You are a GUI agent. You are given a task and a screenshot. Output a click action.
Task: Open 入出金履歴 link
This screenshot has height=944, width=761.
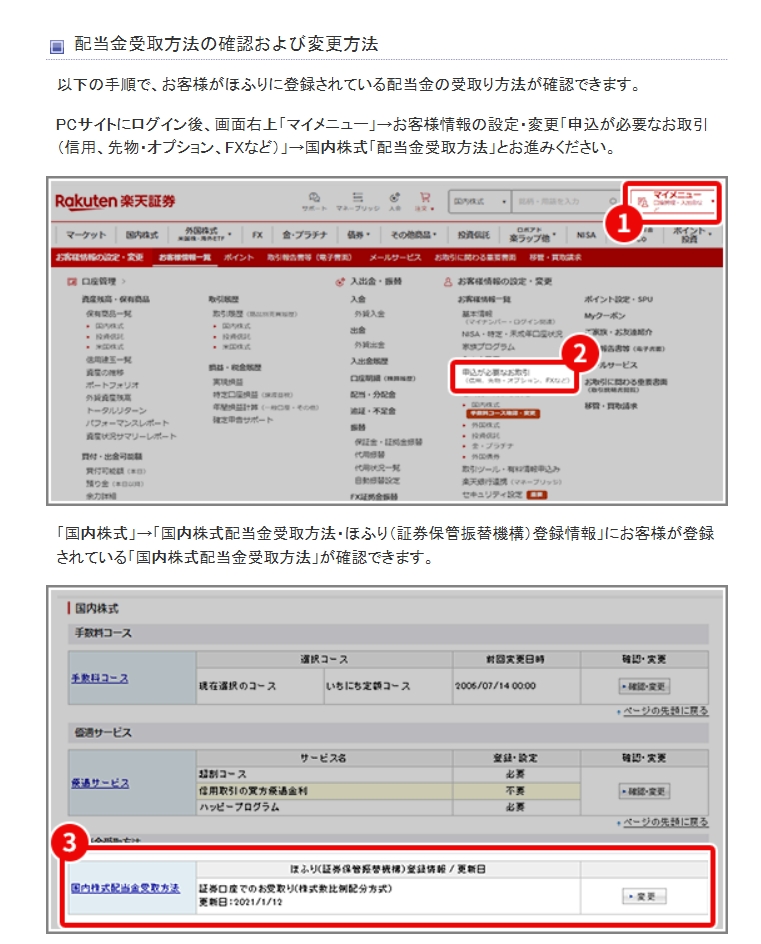(x=370, y=361)
